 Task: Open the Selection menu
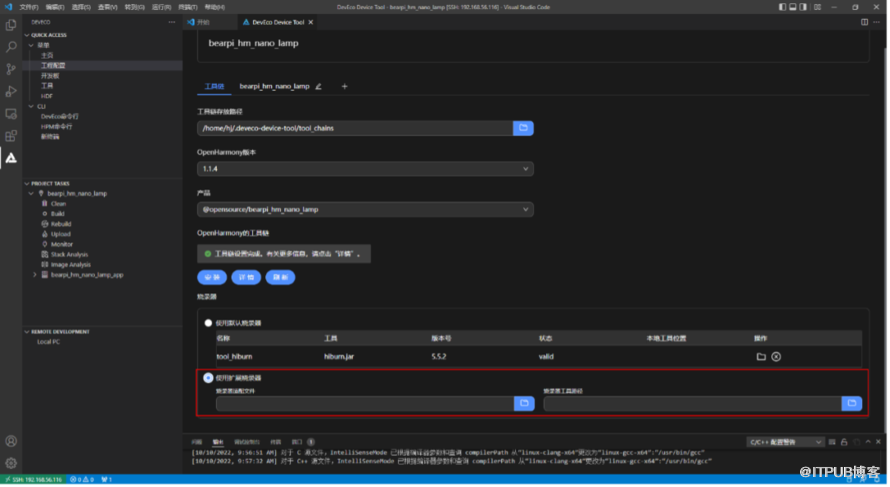pyautogui.click(x=81, y=7)
